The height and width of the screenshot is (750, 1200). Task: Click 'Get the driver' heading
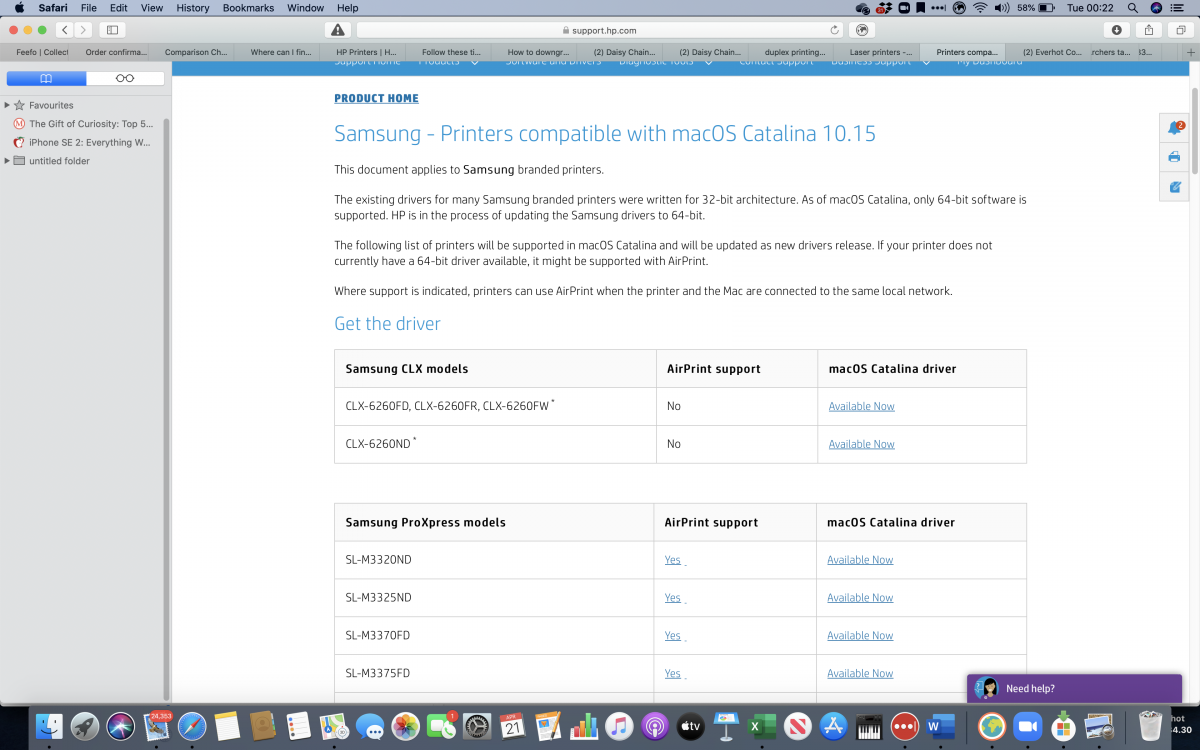[x=387, y=324]
